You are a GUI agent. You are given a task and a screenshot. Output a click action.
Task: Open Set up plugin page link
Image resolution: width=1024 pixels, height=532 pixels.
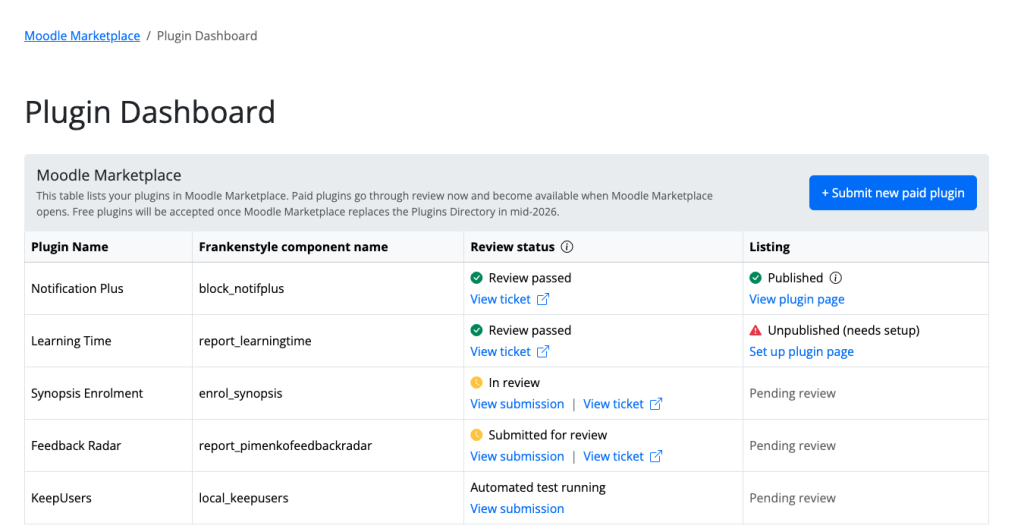coord(801,351)
